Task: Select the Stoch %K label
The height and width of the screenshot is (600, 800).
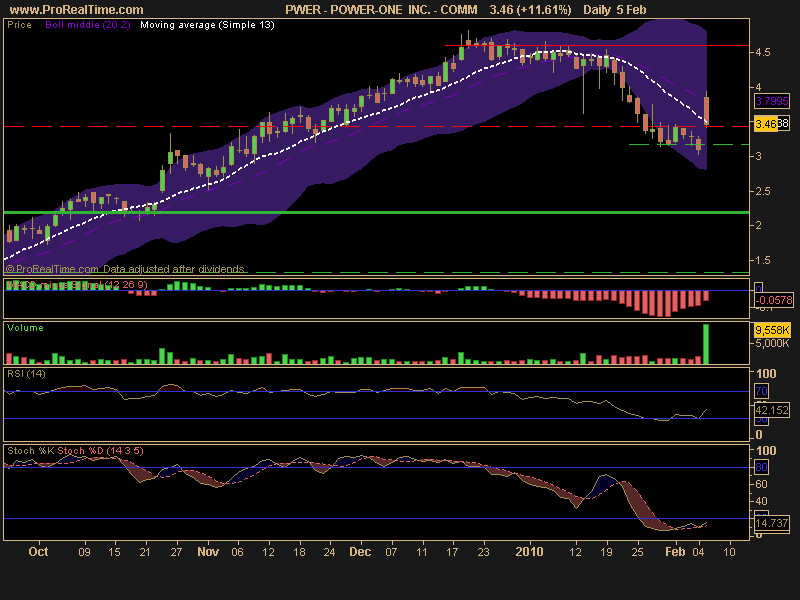Action: pos(31,451)
